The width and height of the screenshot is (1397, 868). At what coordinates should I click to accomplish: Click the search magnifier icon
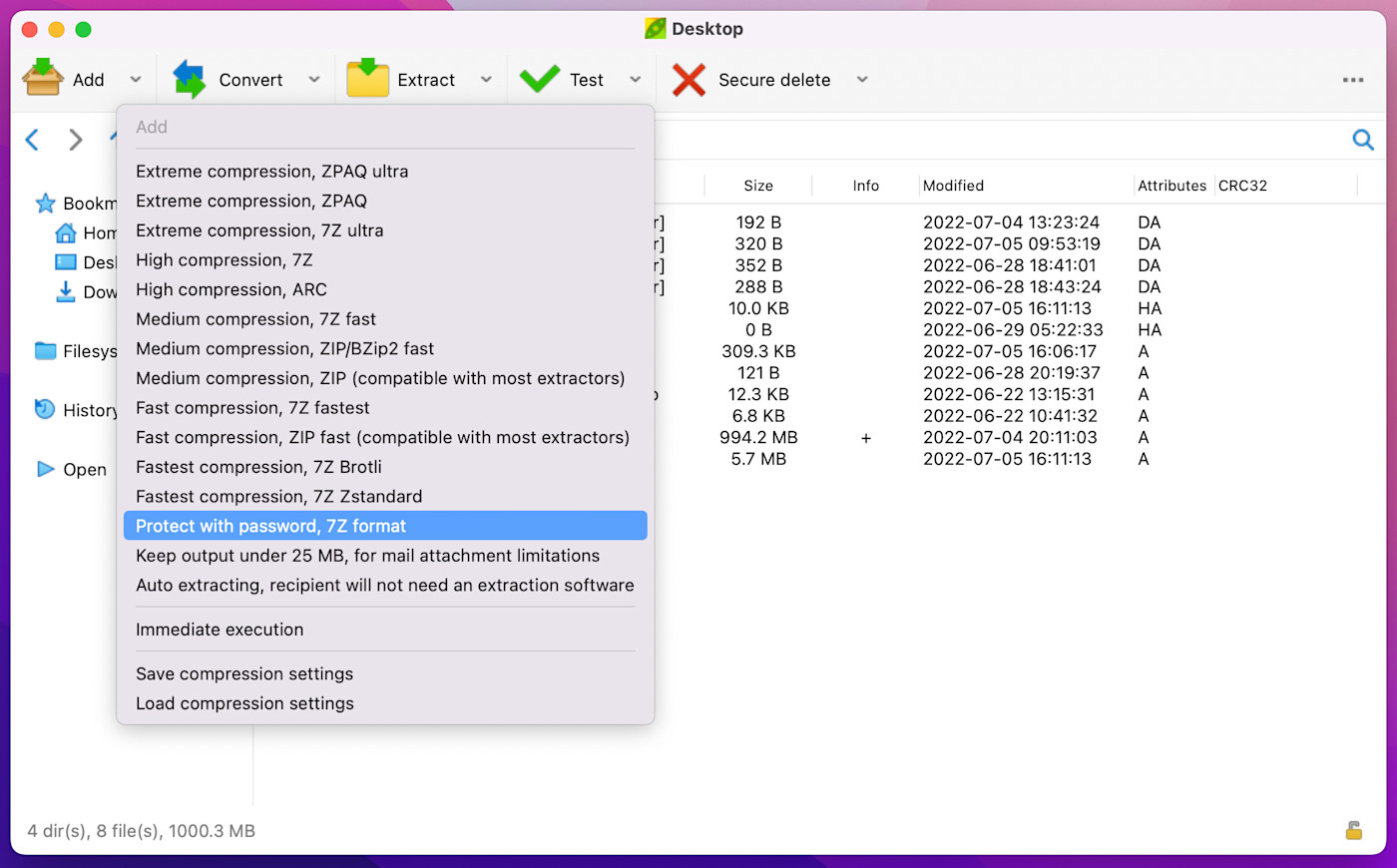point(1362,140)
